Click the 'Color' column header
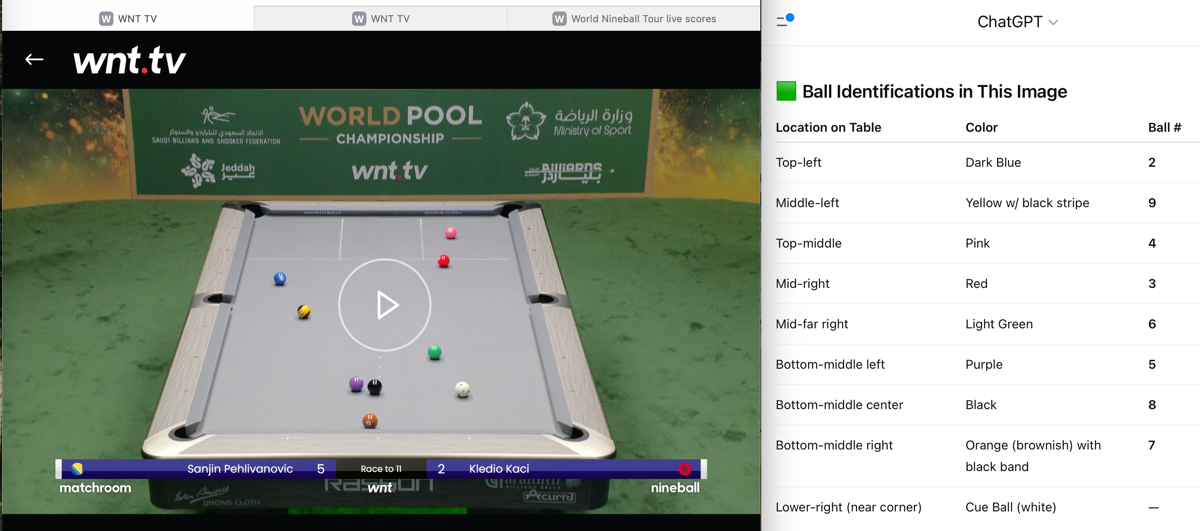Image resolution: width=1200 pixels, height=531 pixels. tap(981, 127)
